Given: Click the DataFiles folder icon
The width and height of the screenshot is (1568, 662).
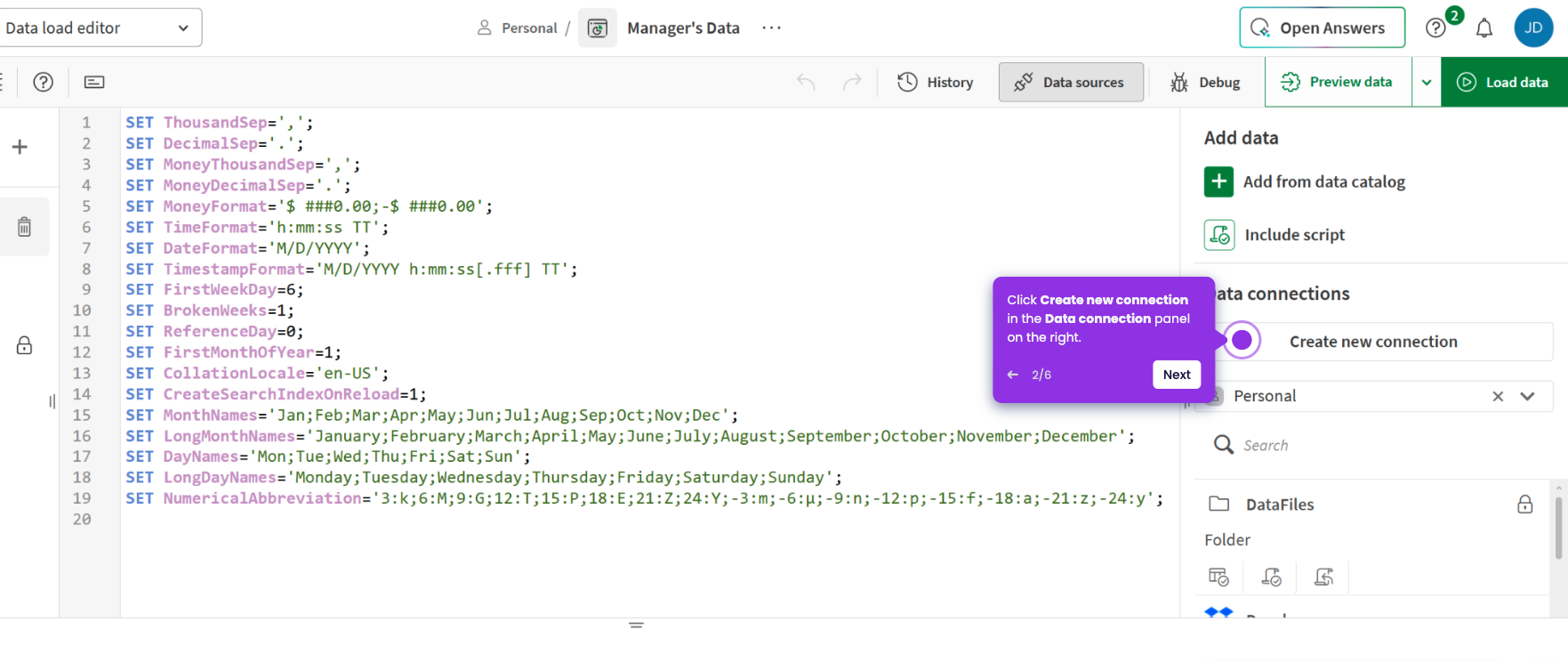Looking at the screenshot, I should coord(1218,505).
